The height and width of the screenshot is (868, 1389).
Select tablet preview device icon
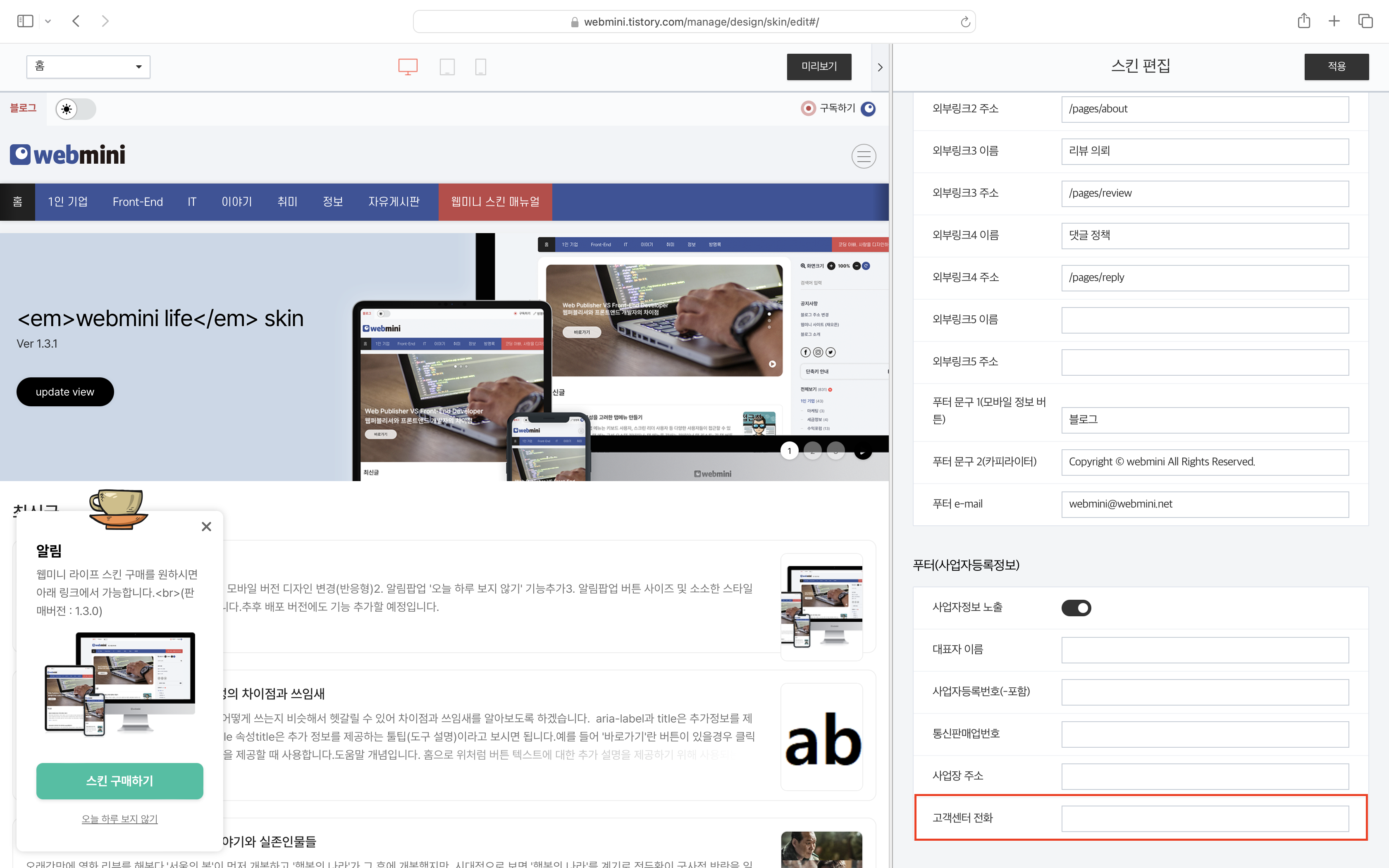coord(447,67)
